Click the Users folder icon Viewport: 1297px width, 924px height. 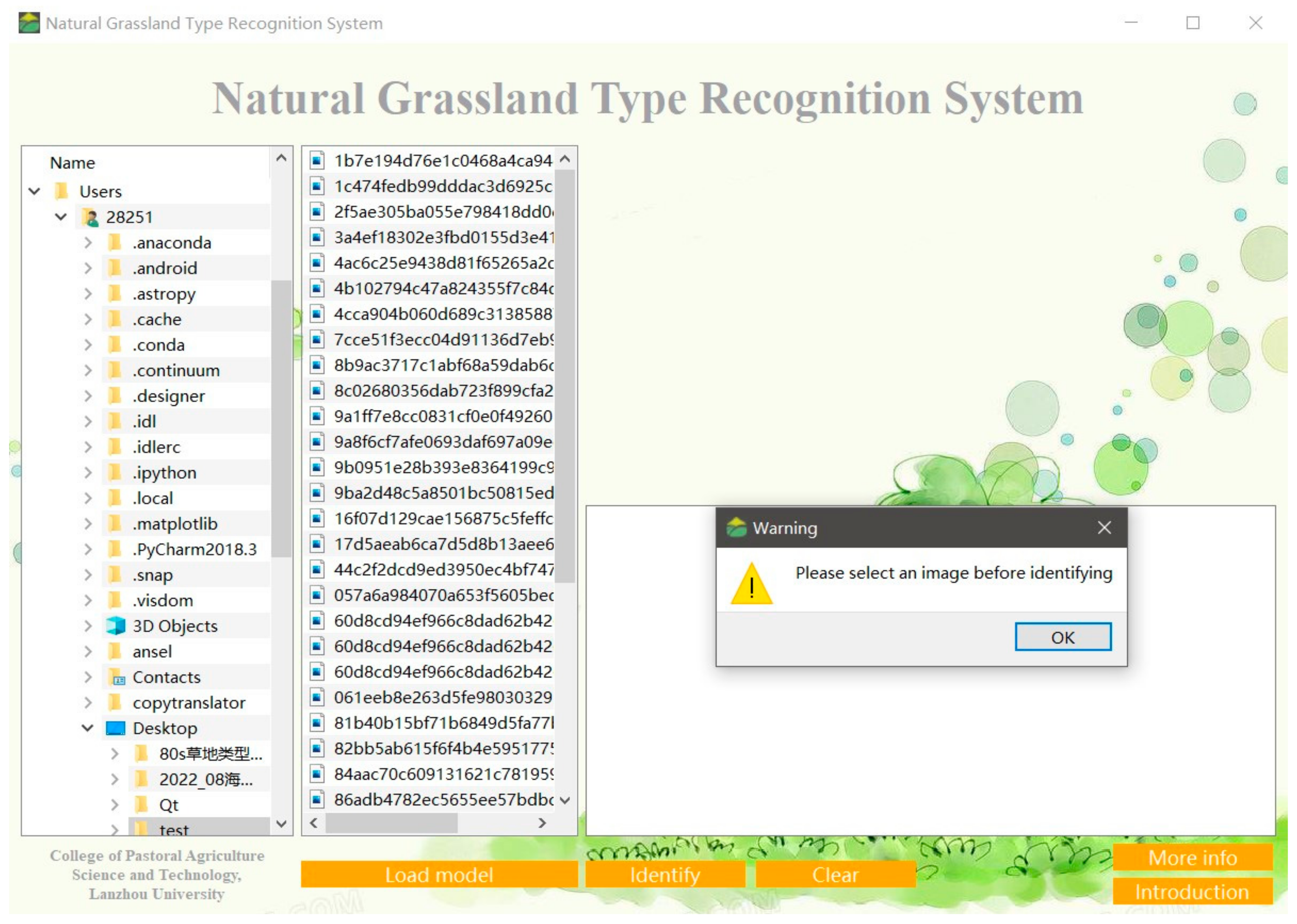(61, 191)
